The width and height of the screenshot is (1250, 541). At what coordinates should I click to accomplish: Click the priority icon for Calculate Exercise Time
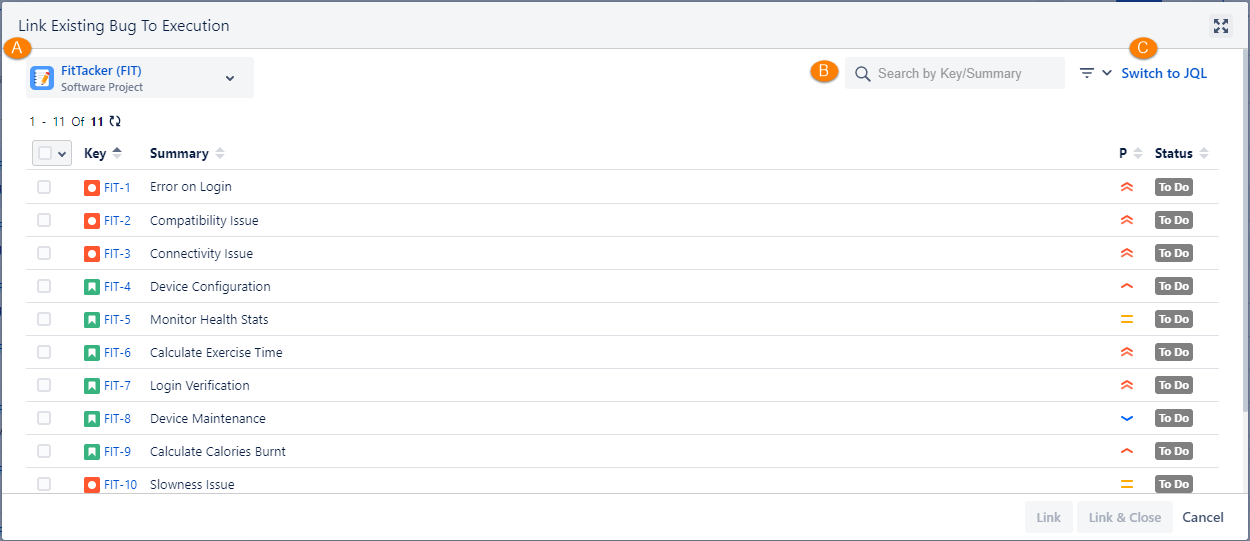click(x=1127, y=352)
